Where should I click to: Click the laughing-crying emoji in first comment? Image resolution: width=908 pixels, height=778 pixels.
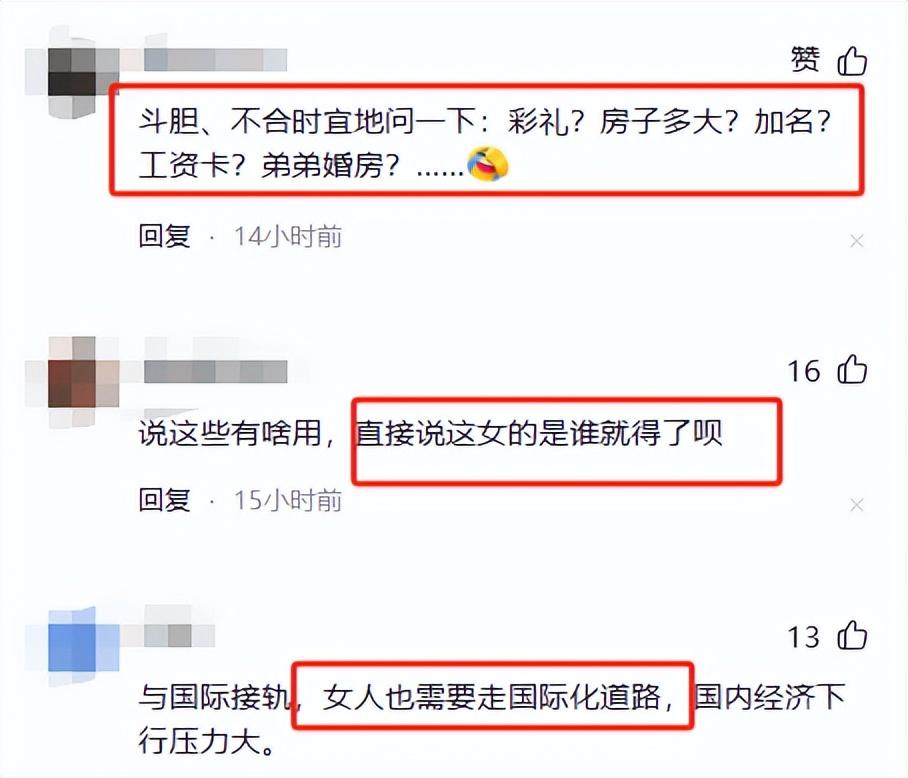tap(488, 164)
